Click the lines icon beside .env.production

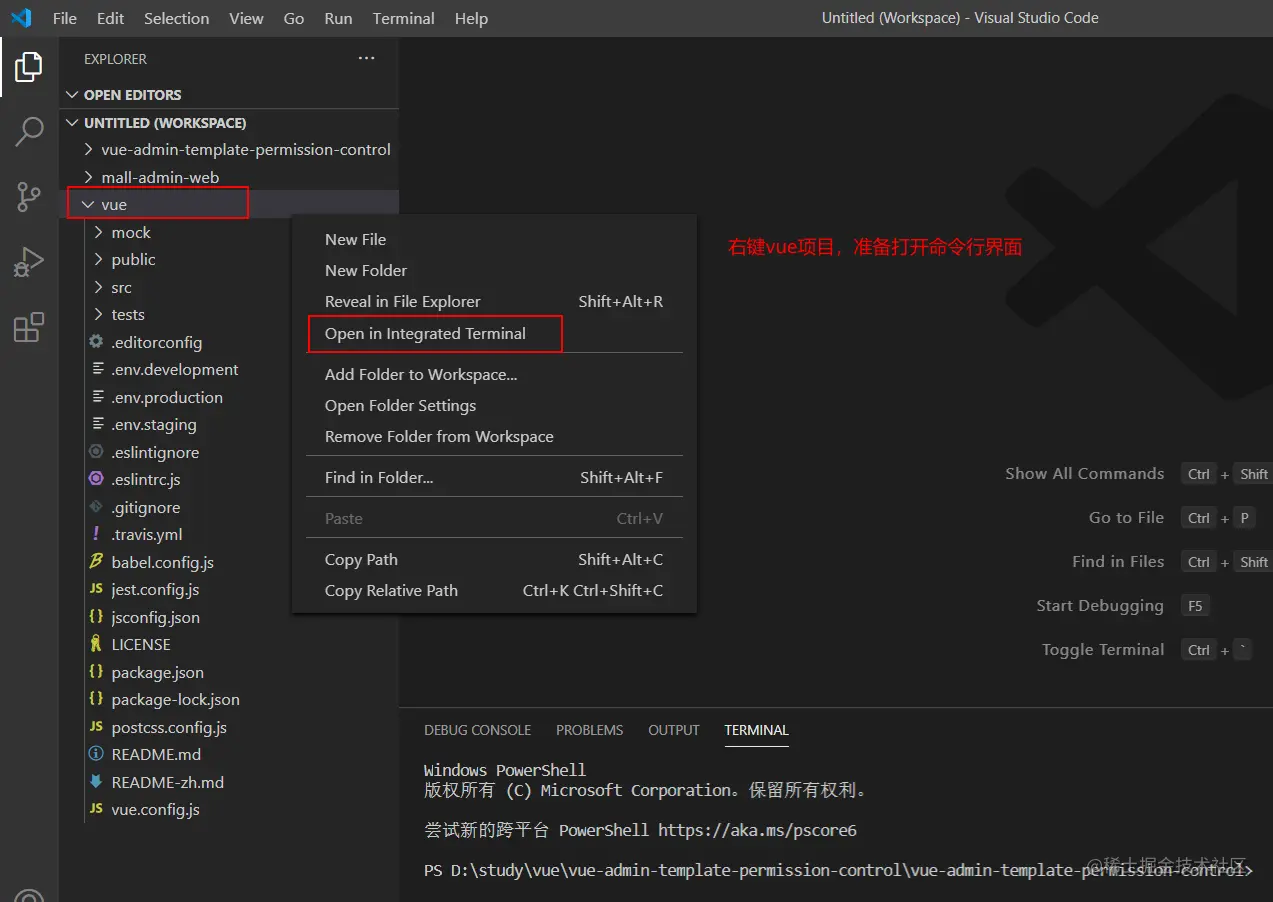[x=98, y=397]
